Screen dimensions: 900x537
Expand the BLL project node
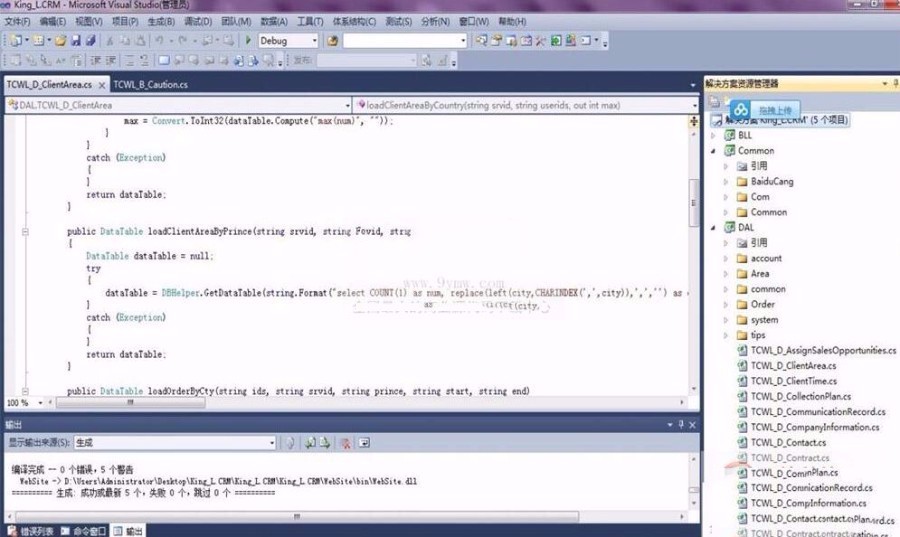coord(713,135)
